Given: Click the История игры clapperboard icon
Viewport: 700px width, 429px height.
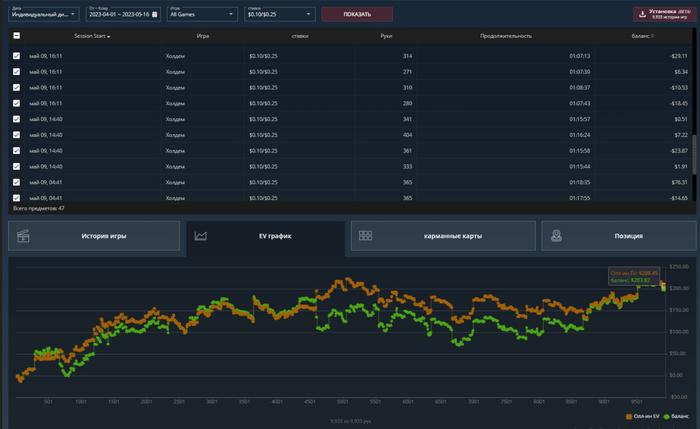Looking at the screenshot, I should click(x=23, y=236).
